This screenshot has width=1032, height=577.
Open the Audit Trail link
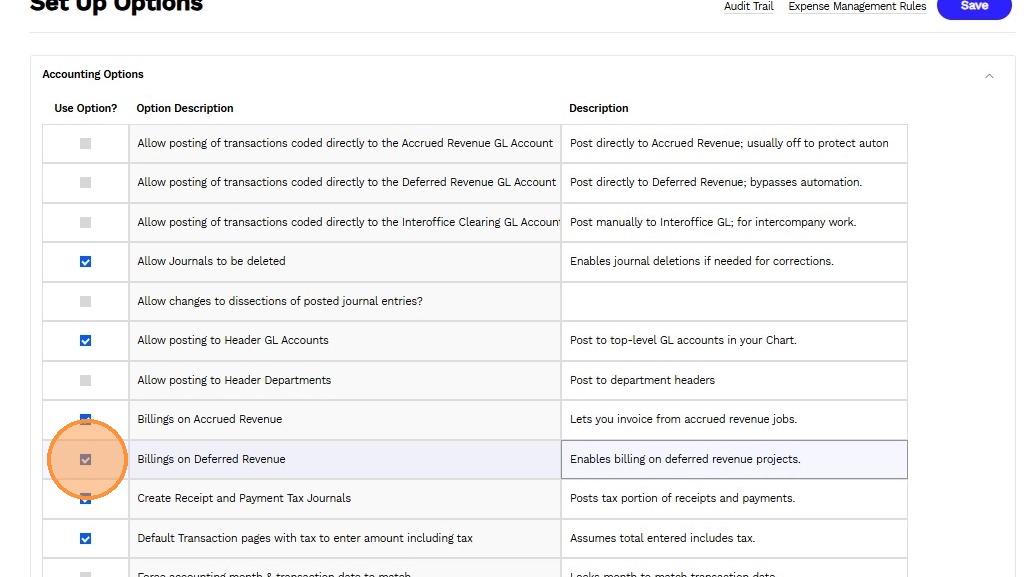click(748, 7)
